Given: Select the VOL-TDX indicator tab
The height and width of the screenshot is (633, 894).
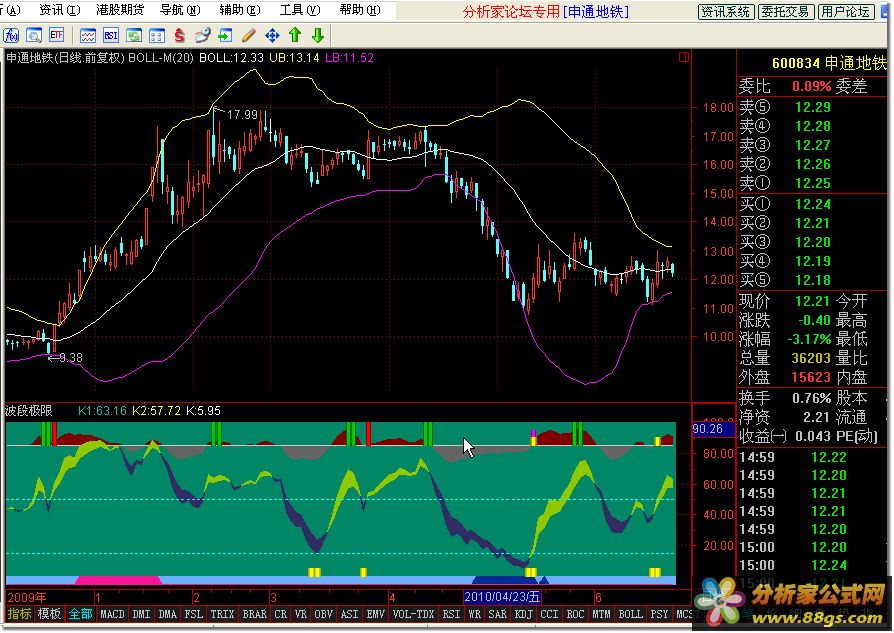Looking at the screenshot, I should tap(414, 614).
